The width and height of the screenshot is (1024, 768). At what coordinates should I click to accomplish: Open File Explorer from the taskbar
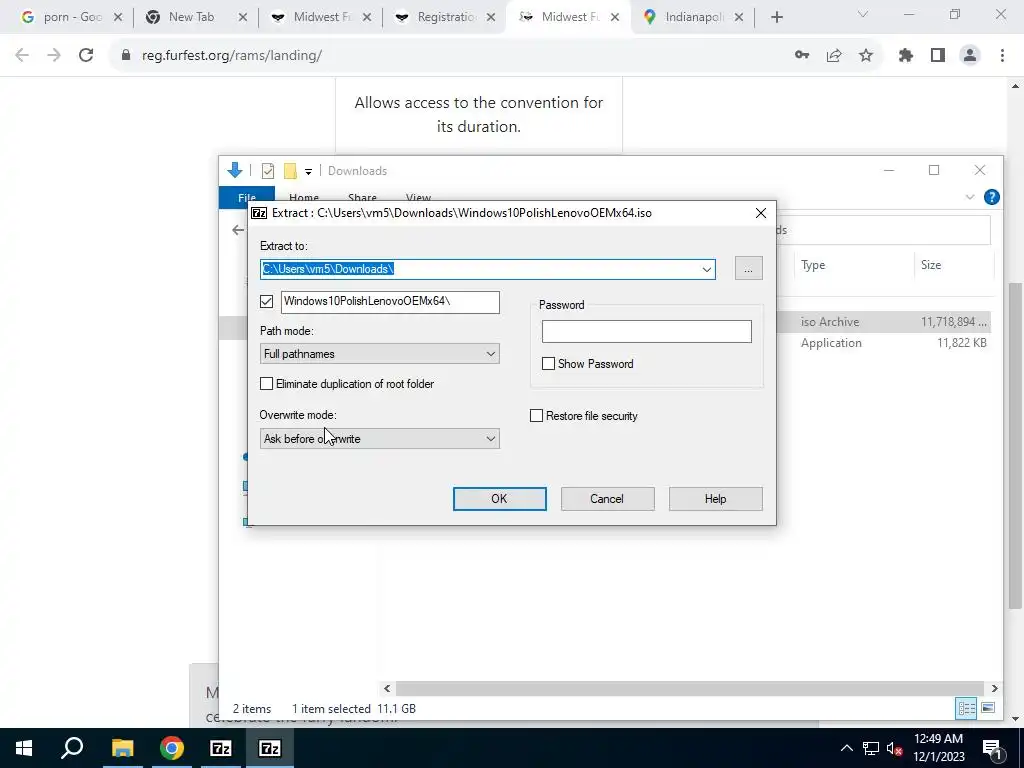point(122,748)
